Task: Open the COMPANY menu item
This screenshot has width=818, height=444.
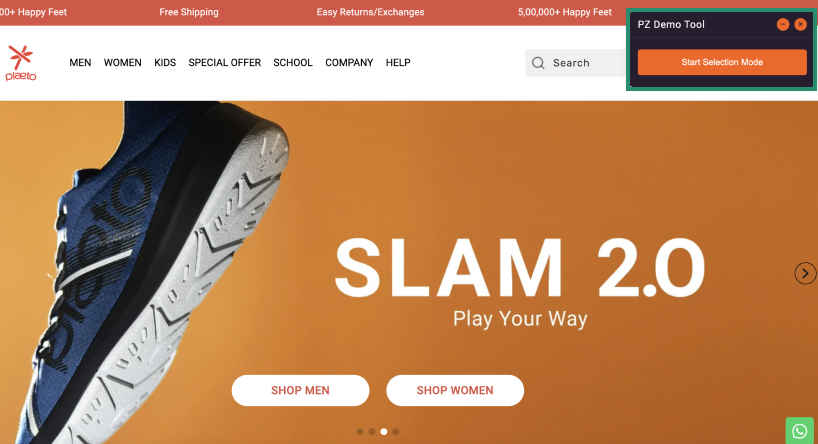Action: (x=349, y=63)
